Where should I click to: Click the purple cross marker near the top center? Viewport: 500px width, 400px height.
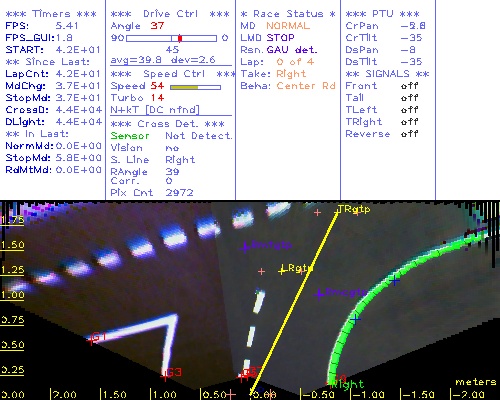(x=245, y=247)
